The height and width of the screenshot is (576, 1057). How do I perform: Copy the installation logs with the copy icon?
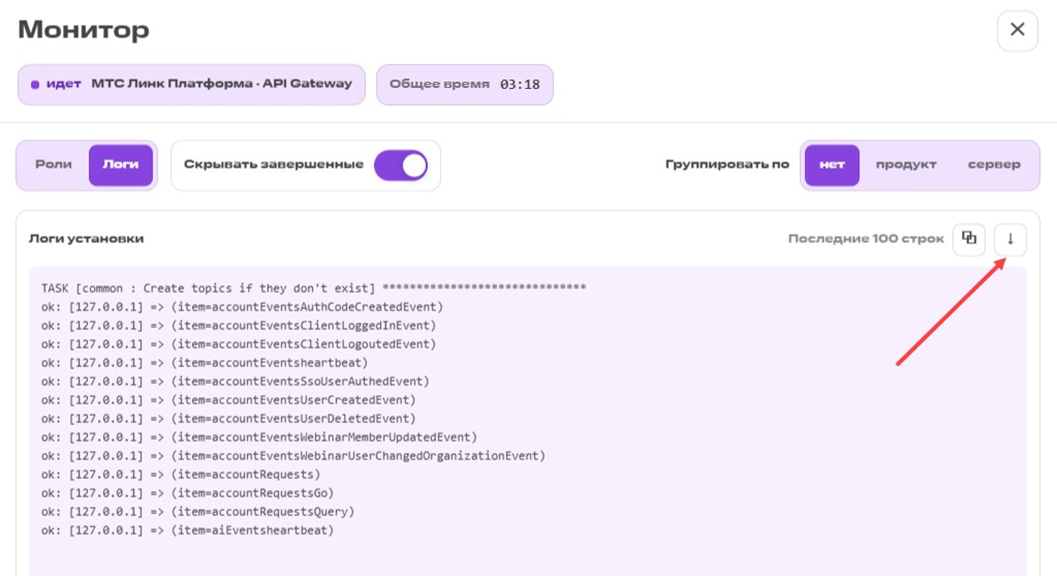click(x=969, y=239)
